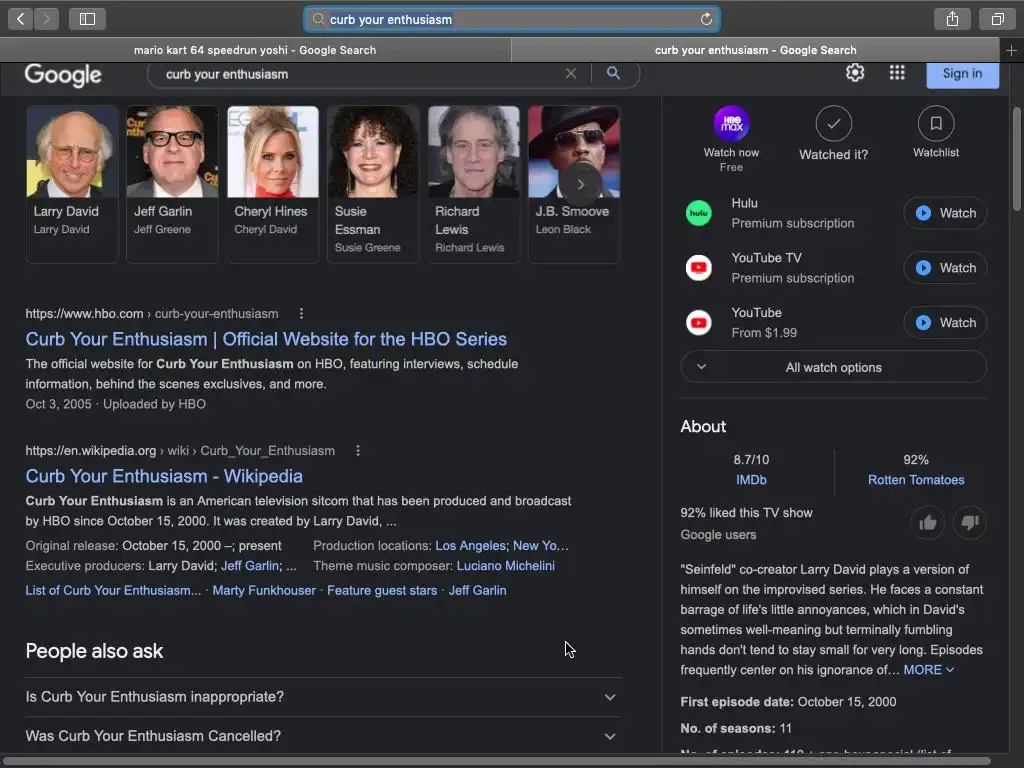Show the Safari sidebar
This screenshot has width=1024, height=768.
87,19
